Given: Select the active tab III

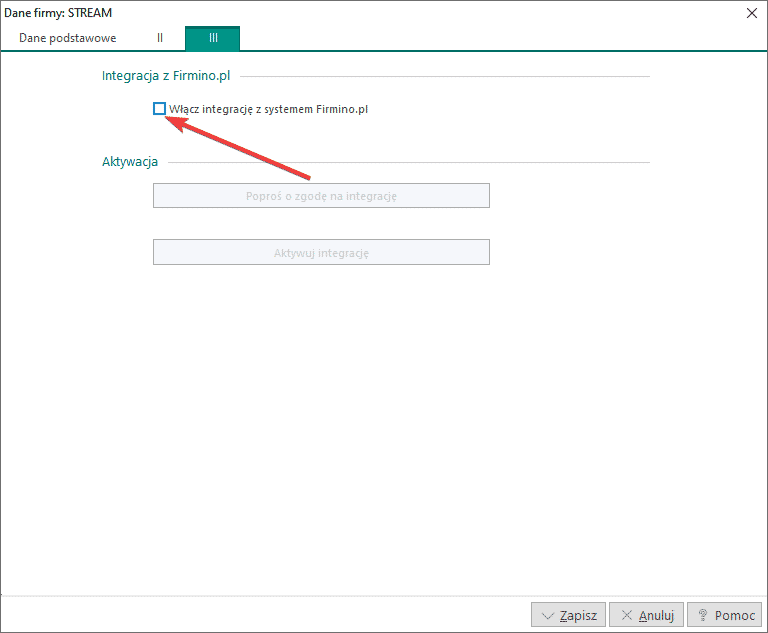Looking at the screenshot, I should [213, 38].
